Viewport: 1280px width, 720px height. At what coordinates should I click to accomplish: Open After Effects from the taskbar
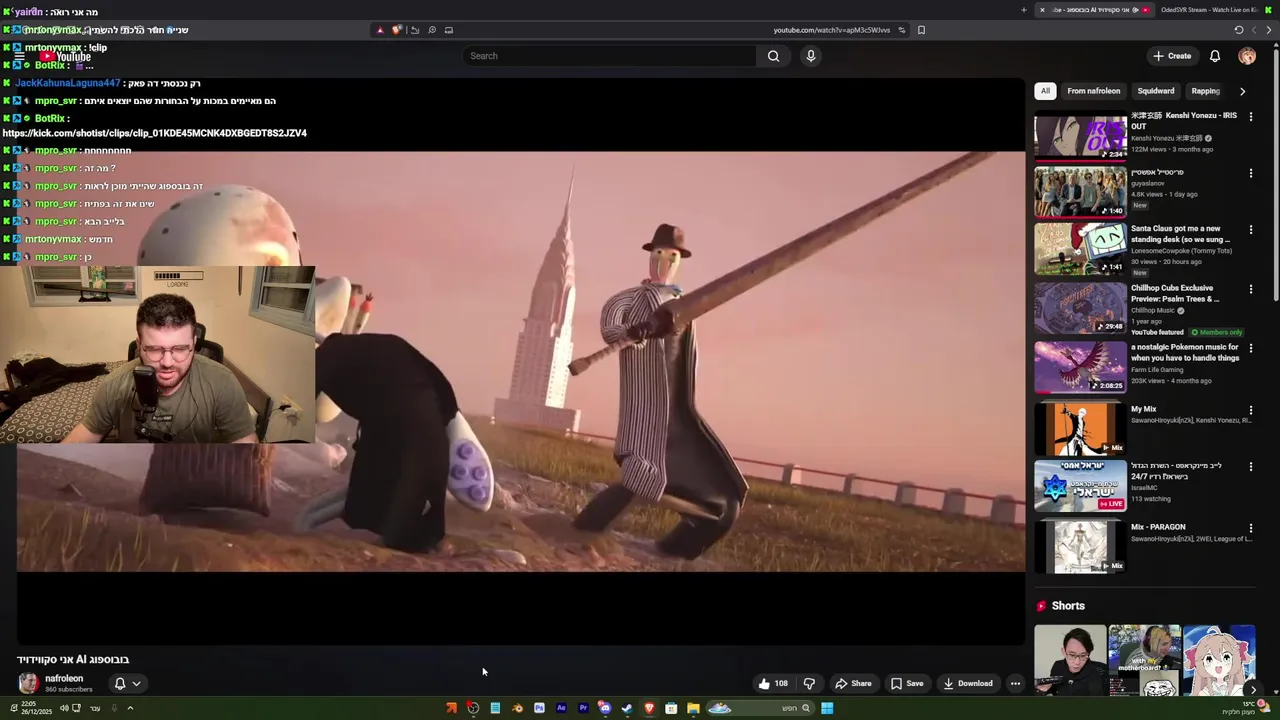561,708
